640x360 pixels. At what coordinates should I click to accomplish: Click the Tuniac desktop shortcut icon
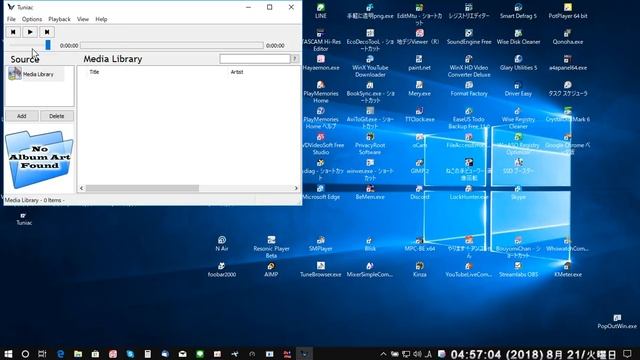[x=24, y=218]
